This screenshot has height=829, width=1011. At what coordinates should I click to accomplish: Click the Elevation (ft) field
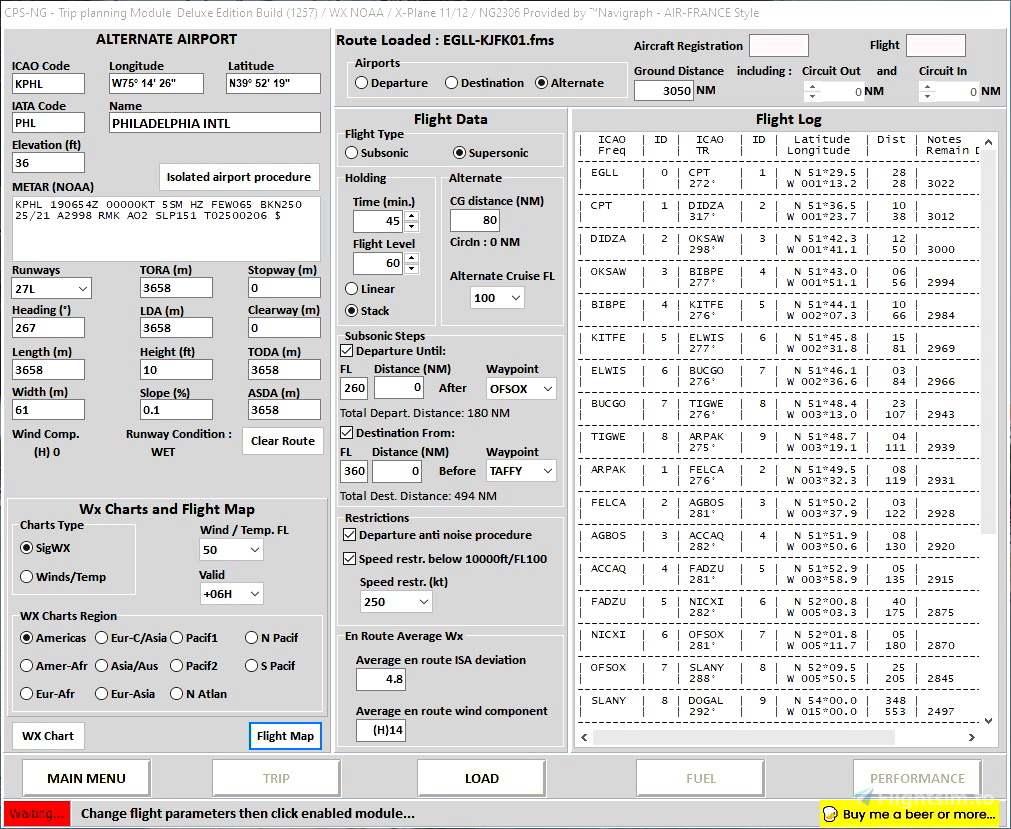tap(48, 162)
